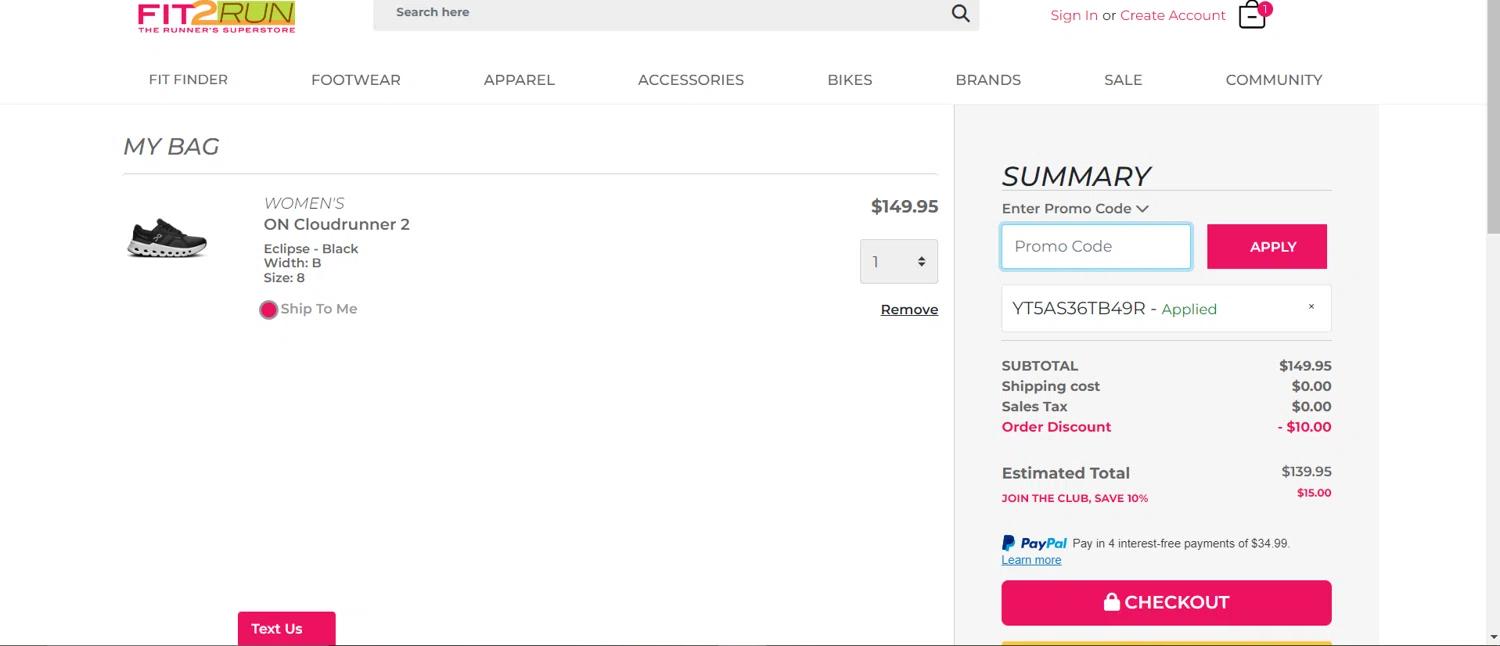Click the Order Discount label

point(1056,427)
